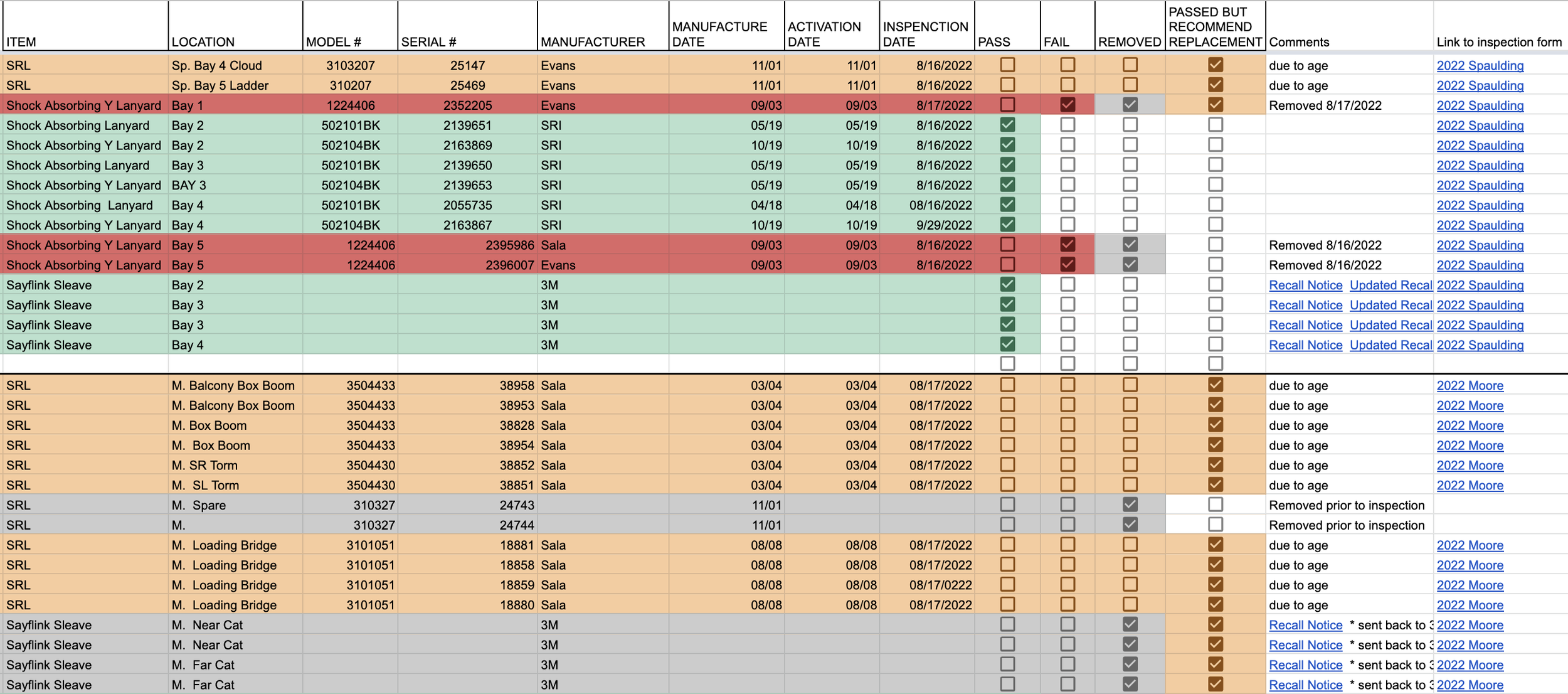Open 2022 Spaulding link for serial 2396007
Screen dimensions: 1568x694
pyautogui.click(x=1480, y=265)
